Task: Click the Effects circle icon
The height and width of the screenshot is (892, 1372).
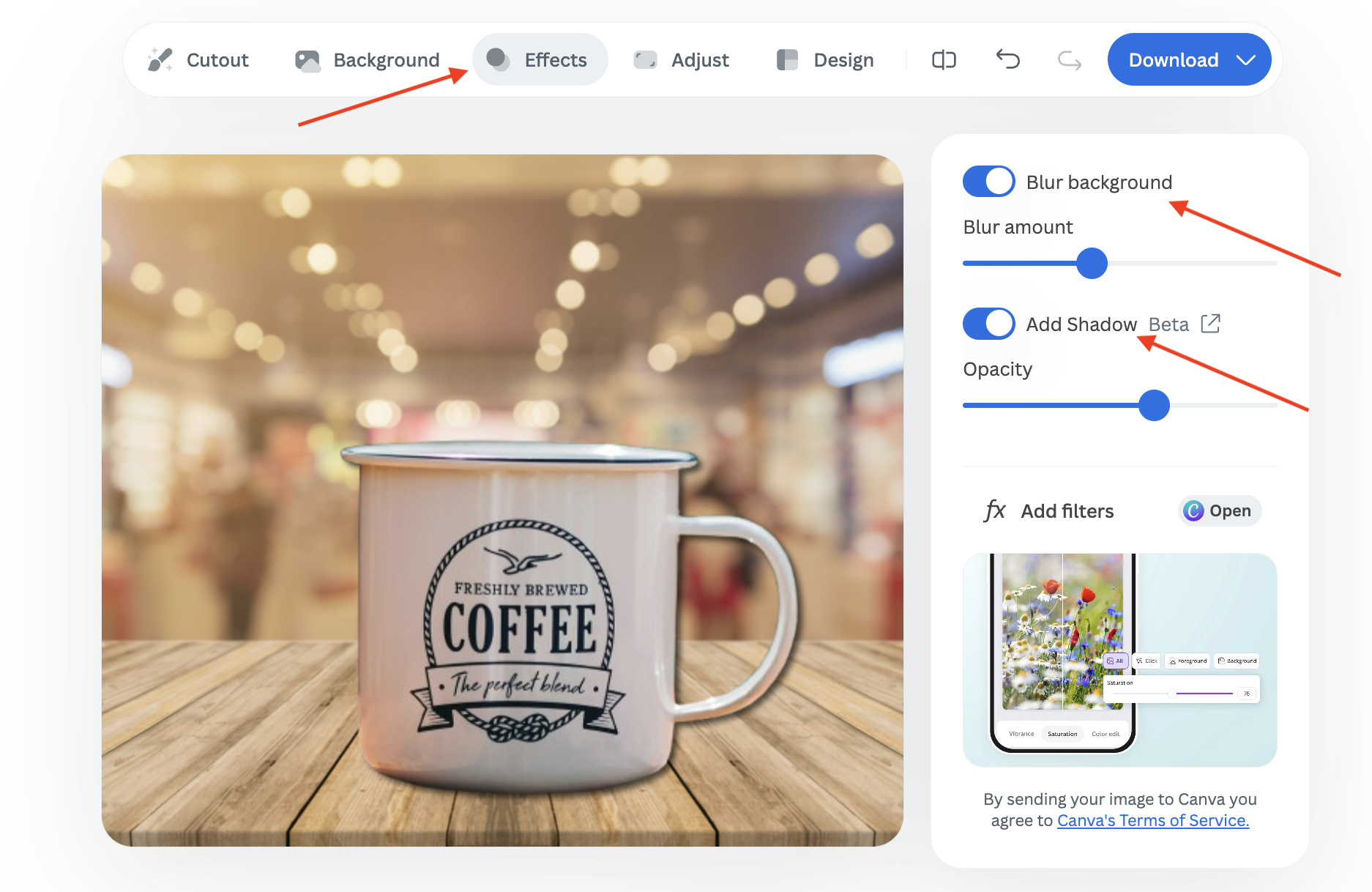Action: click(x=499, y=60)
